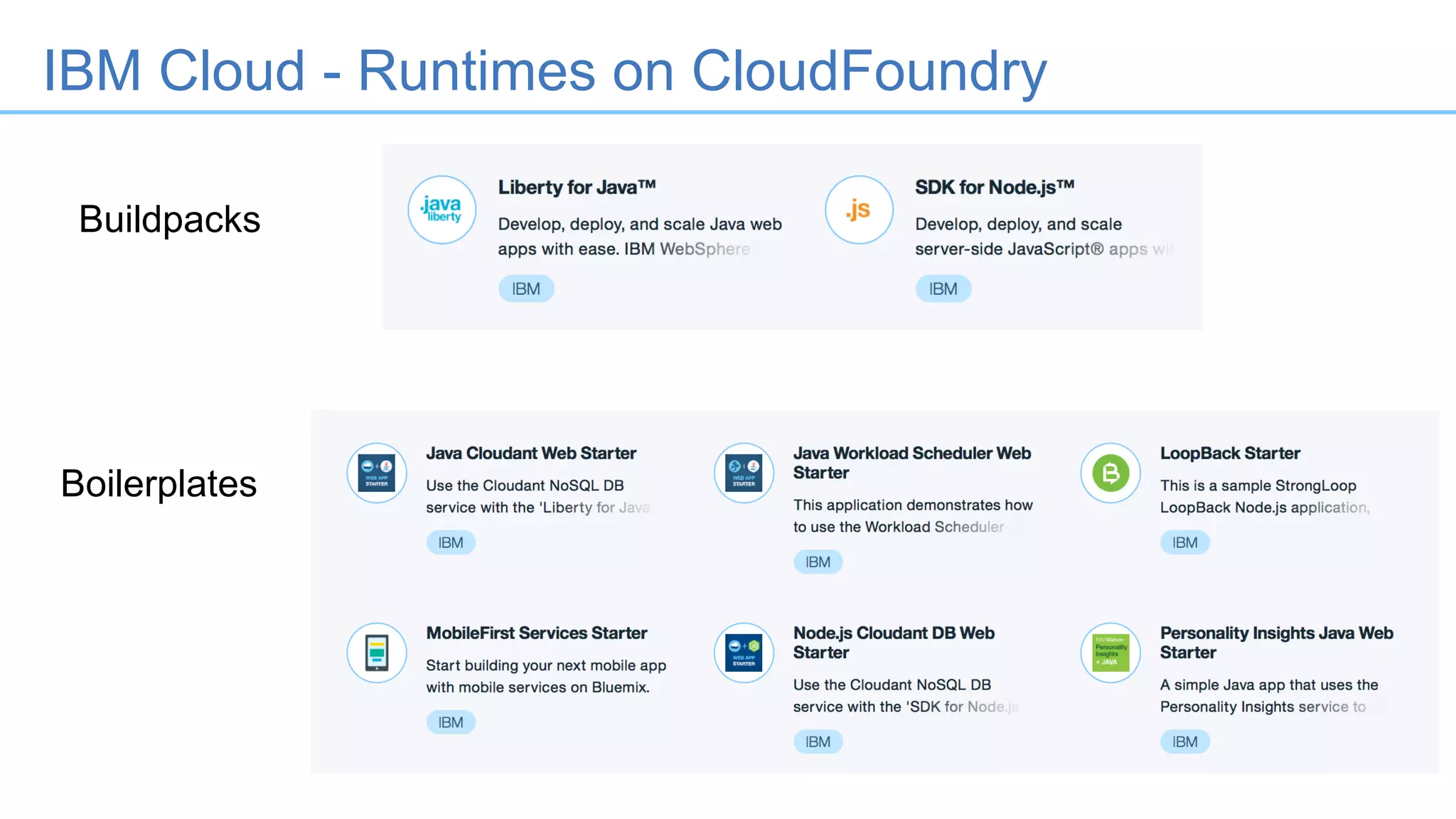
Task: Click the Boilerplates section label
Action: pyautogui.click(x=159, y=484)
